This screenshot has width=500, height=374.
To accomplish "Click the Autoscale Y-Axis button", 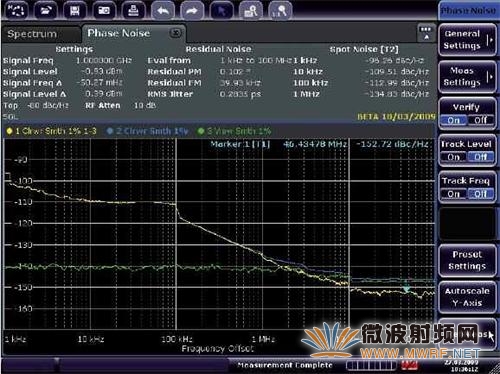I will coord(467,297).
